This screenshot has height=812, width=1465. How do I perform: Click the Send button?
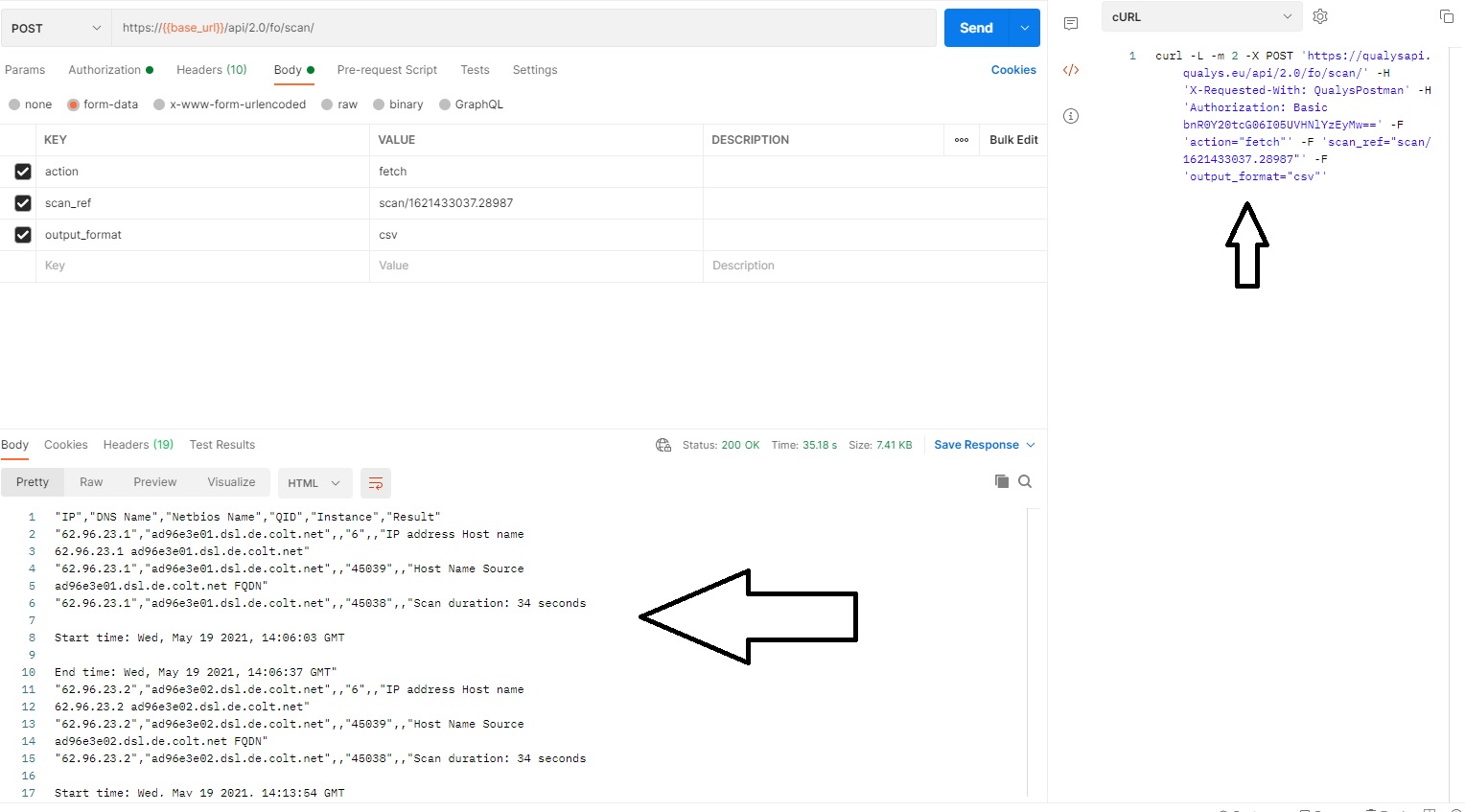click(977, 28)
